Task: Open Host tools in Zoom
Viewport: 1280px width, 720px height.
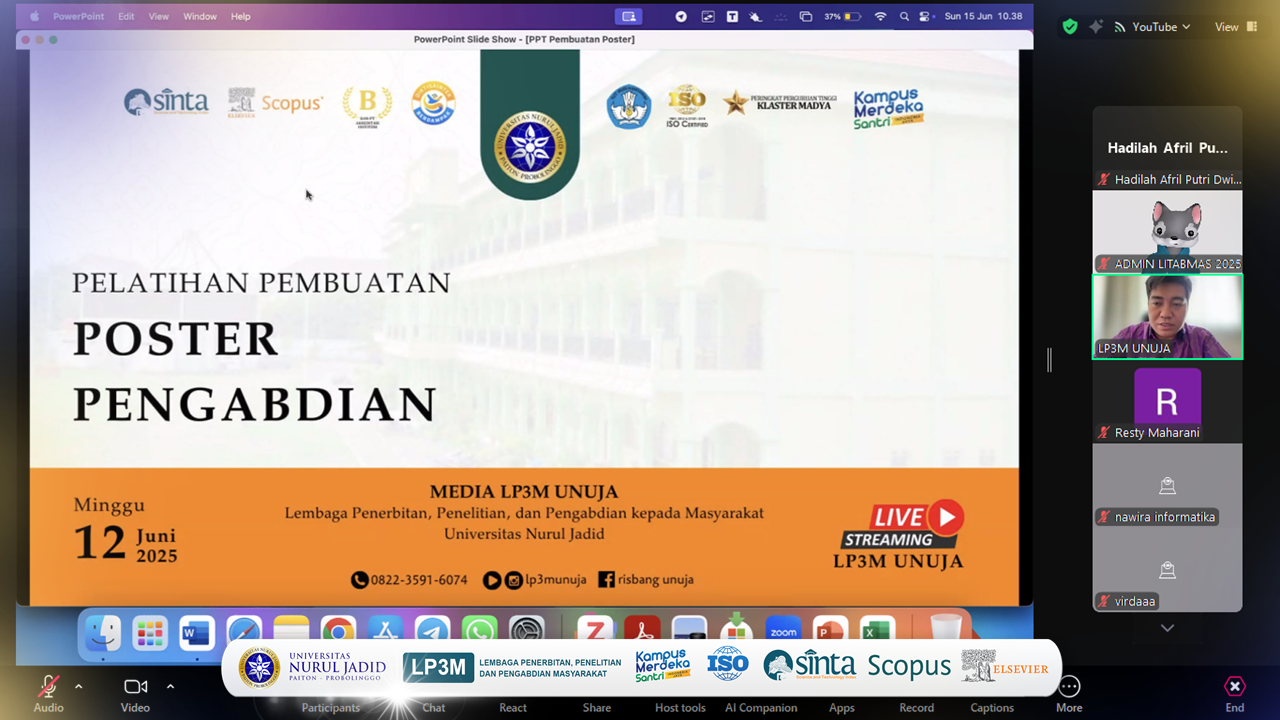Action: (x=680, y=707)
